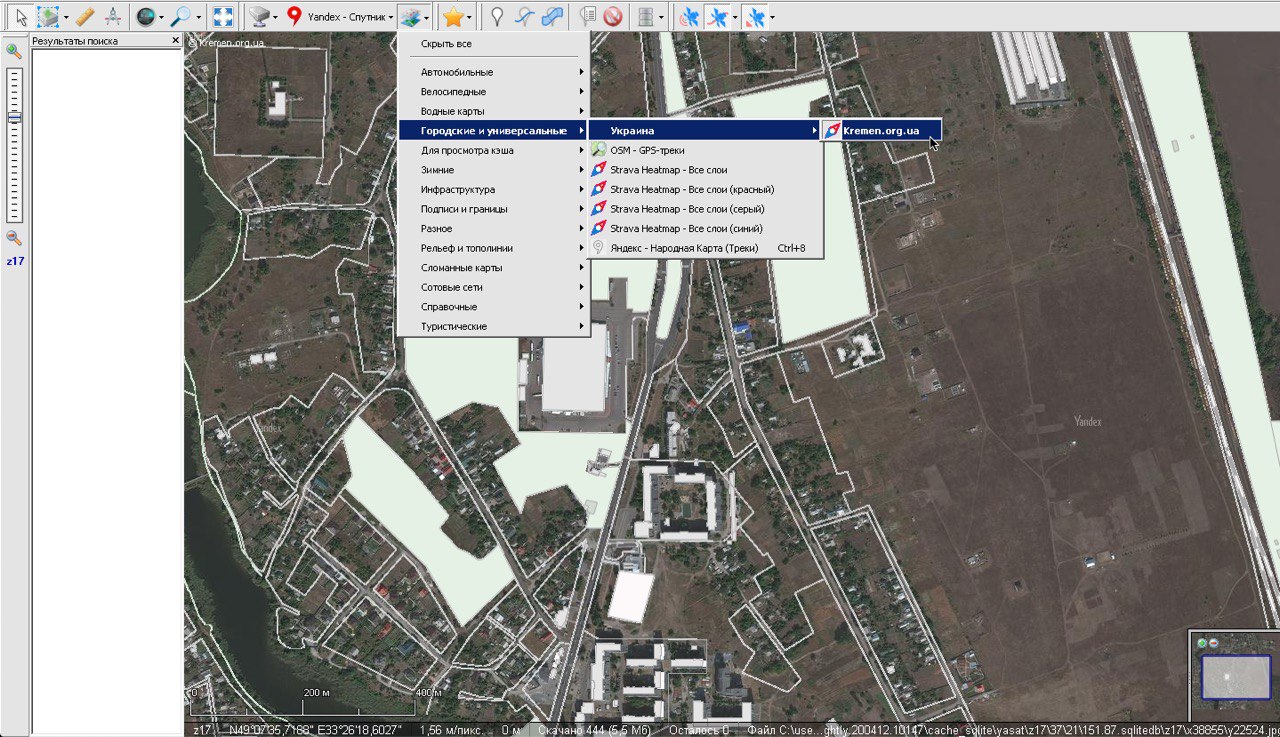The width and height of the screenshot is (1280, 737).
Task: Add a new polygon area
Action: [x=551, y=16]
